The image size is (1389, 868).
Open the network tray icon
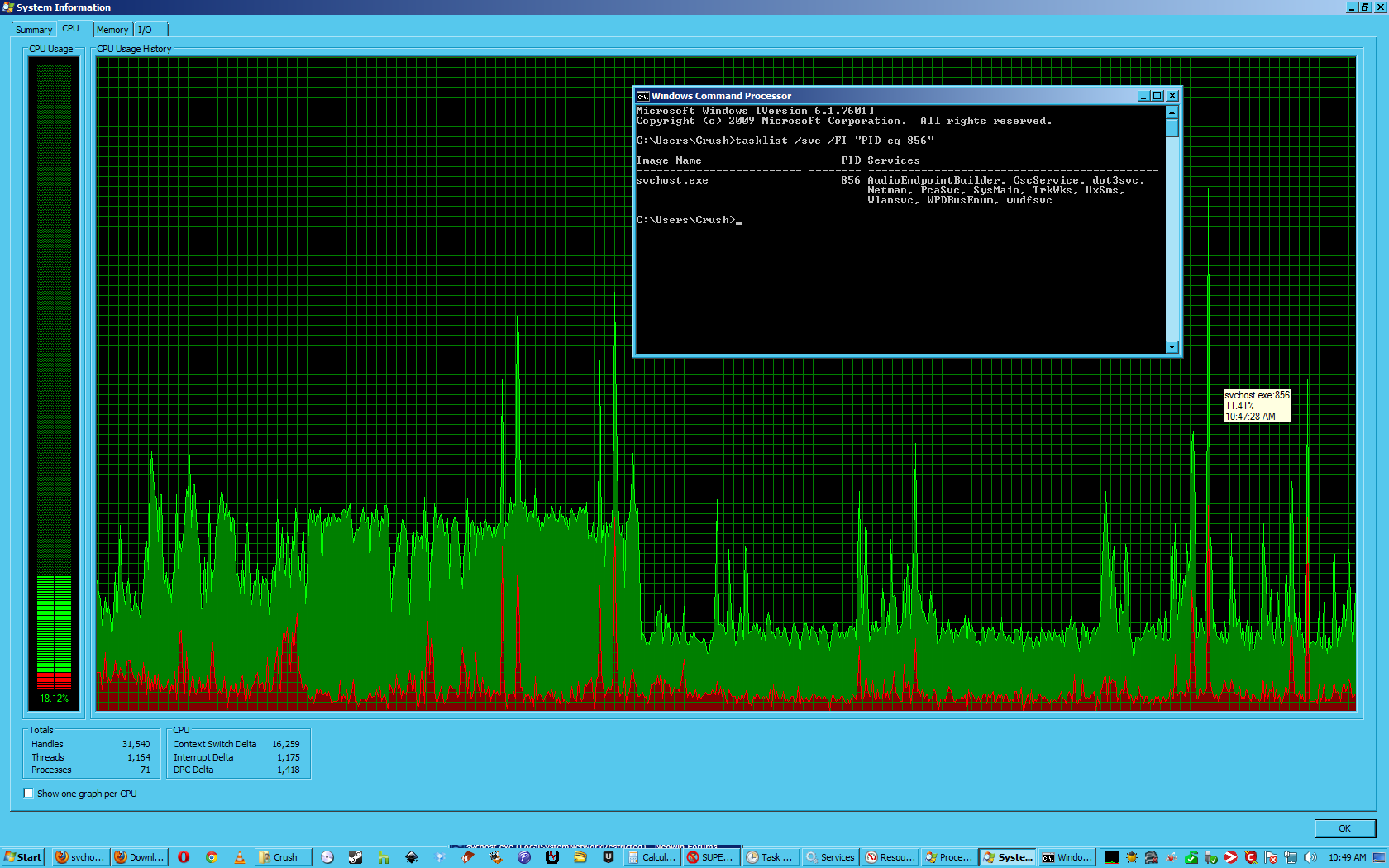point(1291,857)
